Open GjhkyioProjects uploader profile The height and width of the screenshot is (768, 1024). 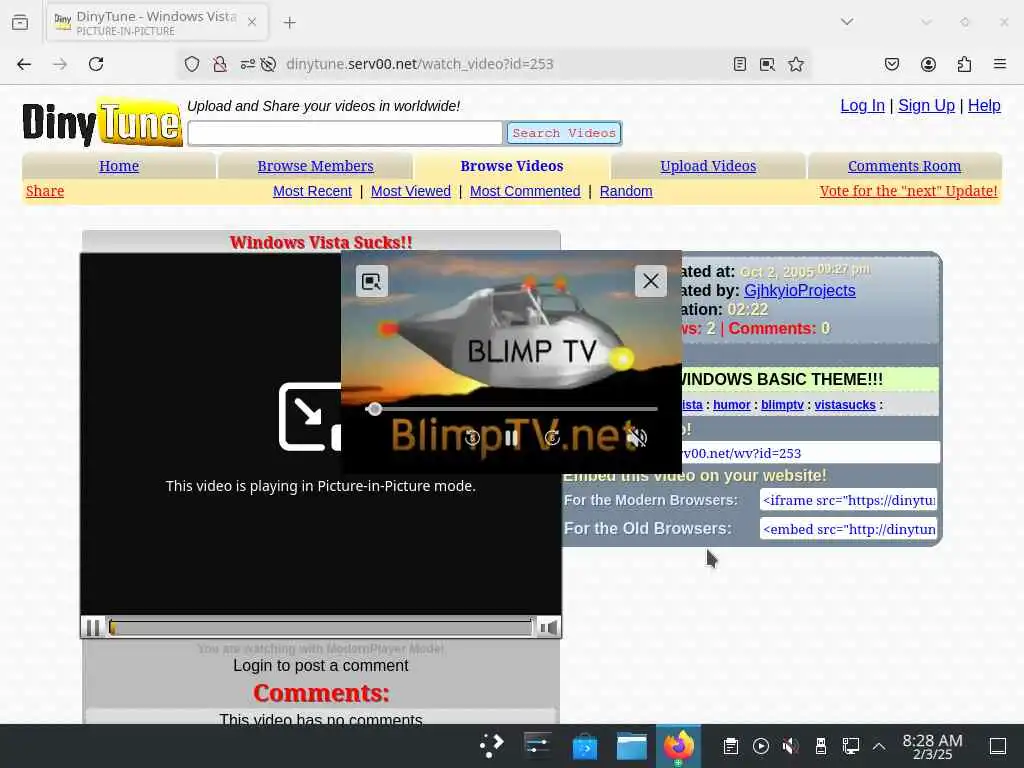tap(799, 291)
